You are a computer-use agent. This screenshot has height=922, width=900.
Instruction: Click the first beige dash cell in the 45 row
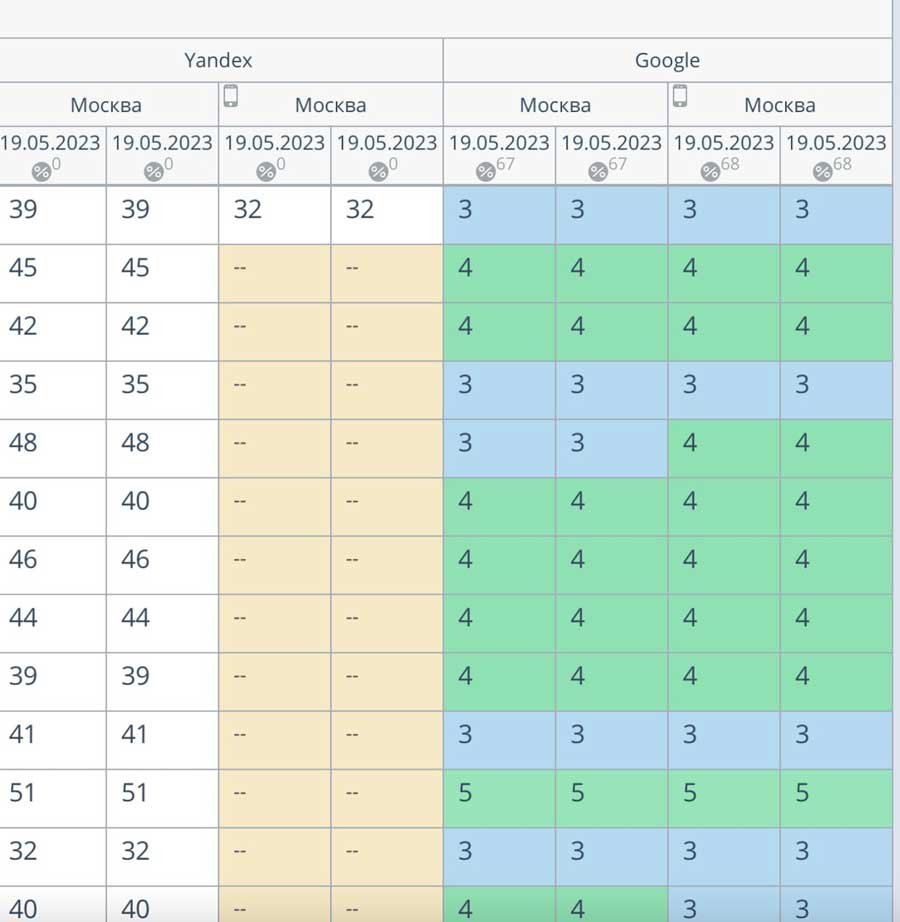click(x=240, y=268)
